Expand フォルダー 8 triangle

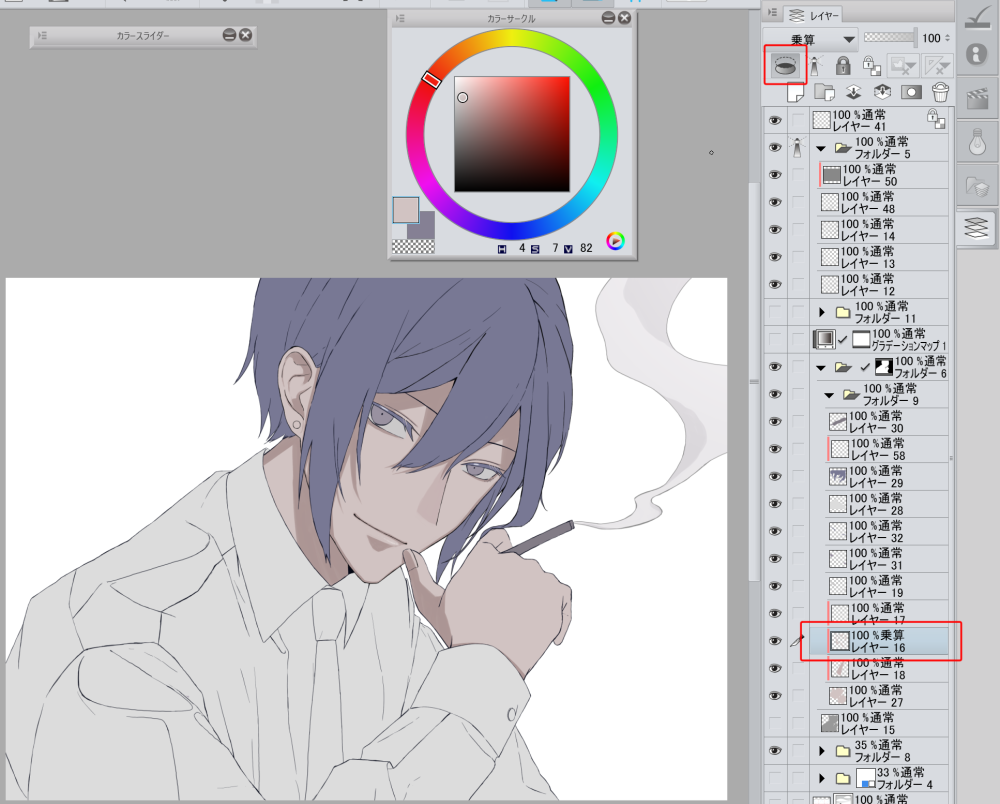pos(822,750)
